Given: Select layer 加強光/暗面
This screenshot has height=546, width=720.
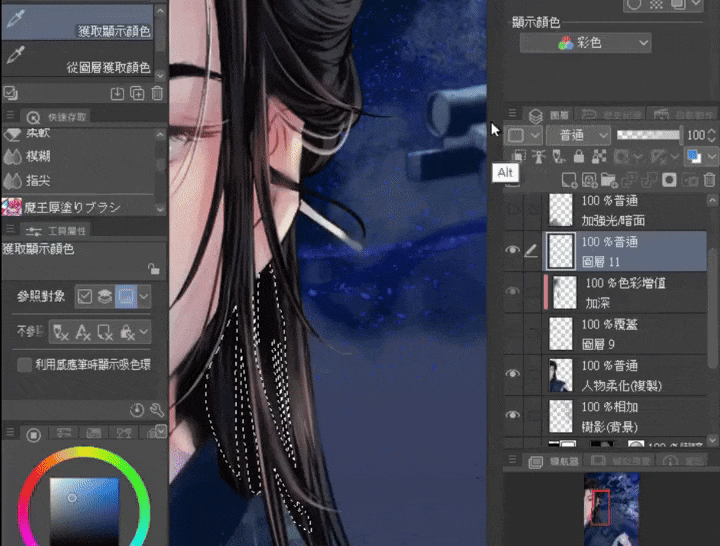Looking at the screenshot, I should point(627,210).
